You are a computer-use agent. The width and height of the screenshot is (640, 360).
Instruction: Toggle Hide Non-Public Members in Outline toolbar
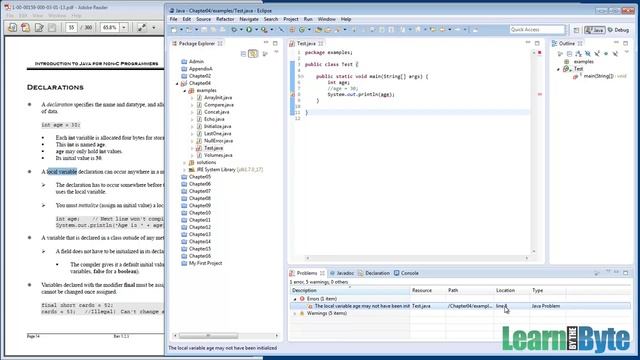(606, 53)
